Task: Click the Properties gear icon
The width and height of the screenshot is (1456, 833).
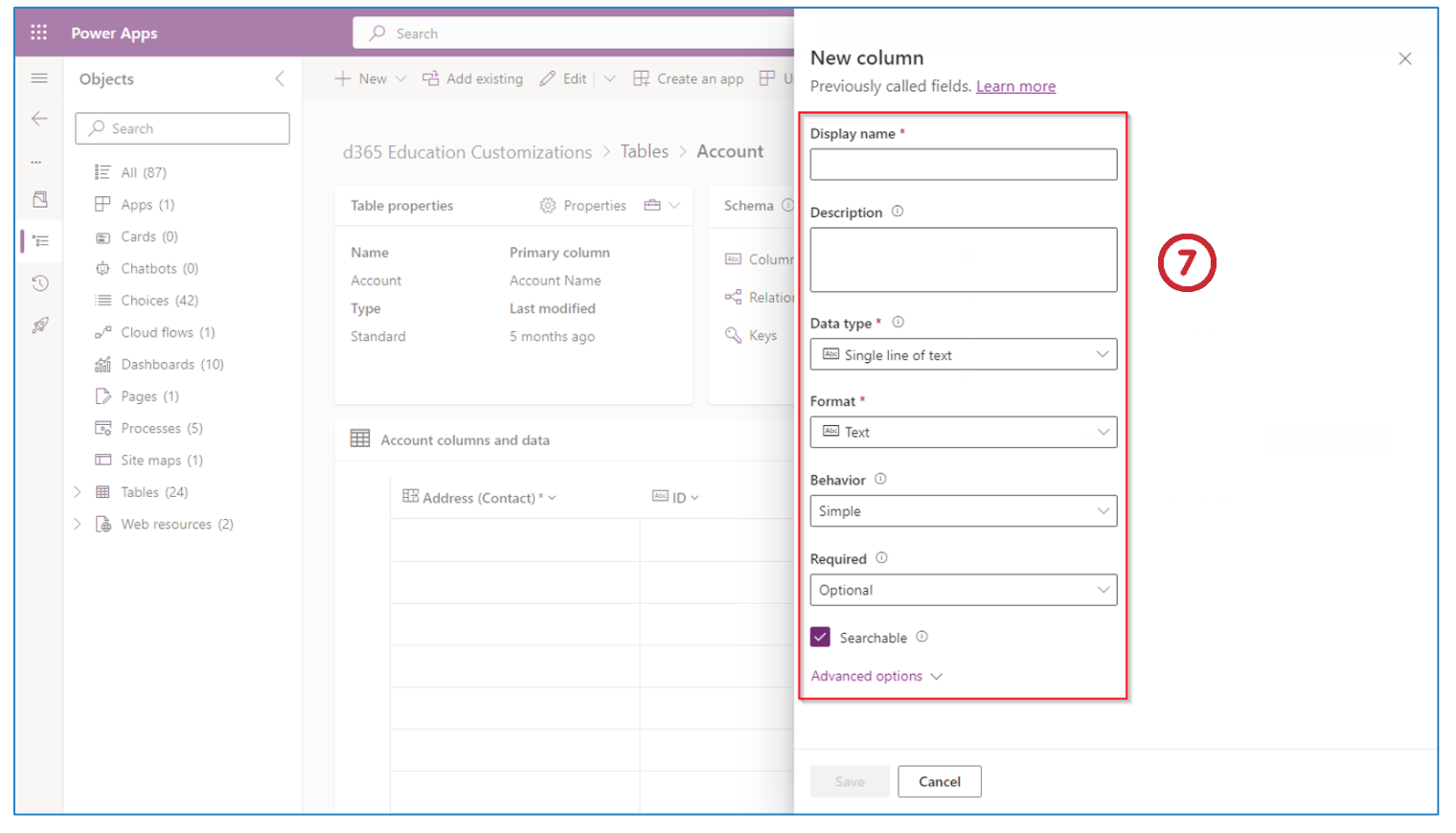Action: coord(548,206)
